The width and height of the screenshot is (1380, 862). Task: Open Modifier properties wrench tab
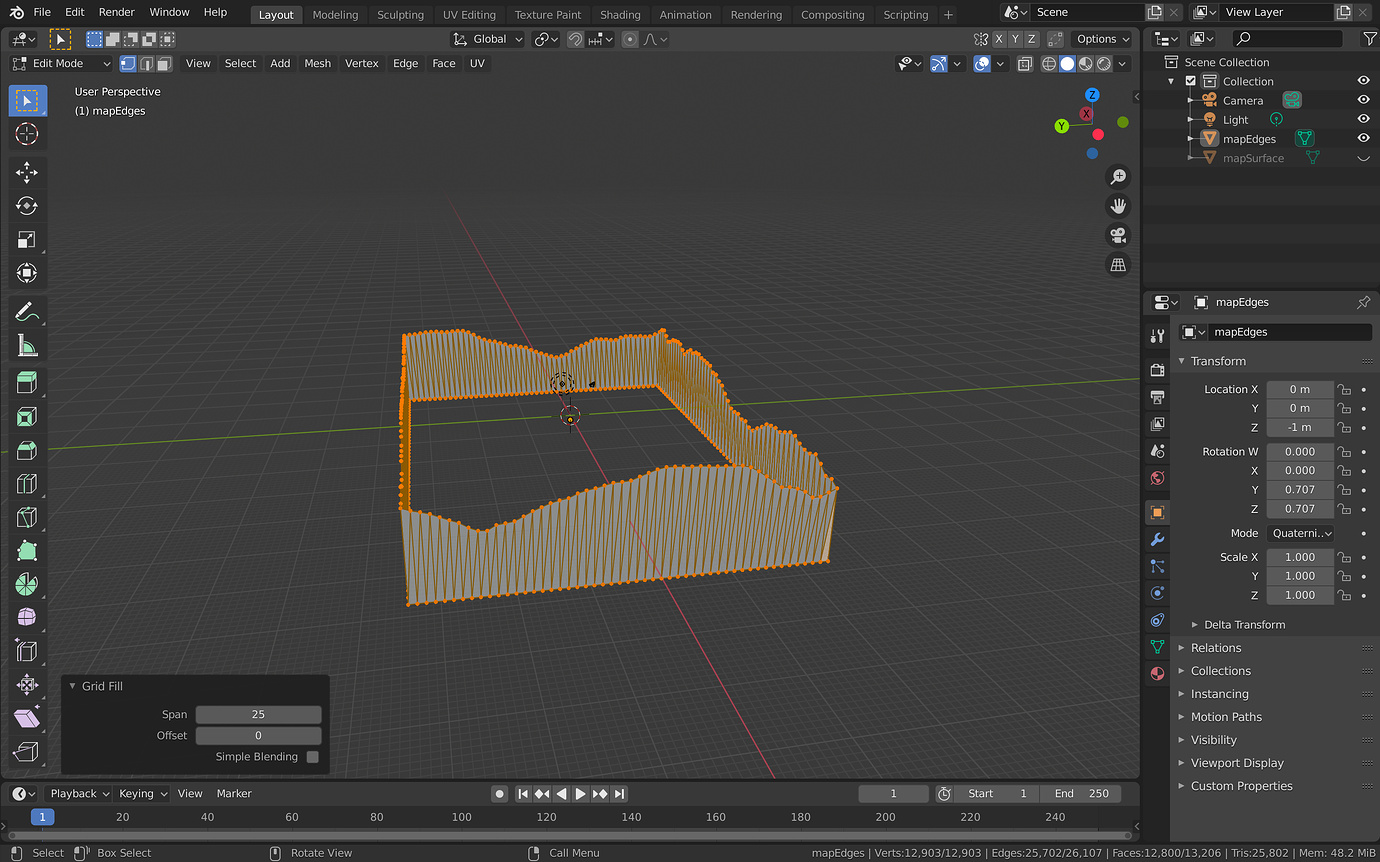pyautogui.click(x=1157, y=539)
